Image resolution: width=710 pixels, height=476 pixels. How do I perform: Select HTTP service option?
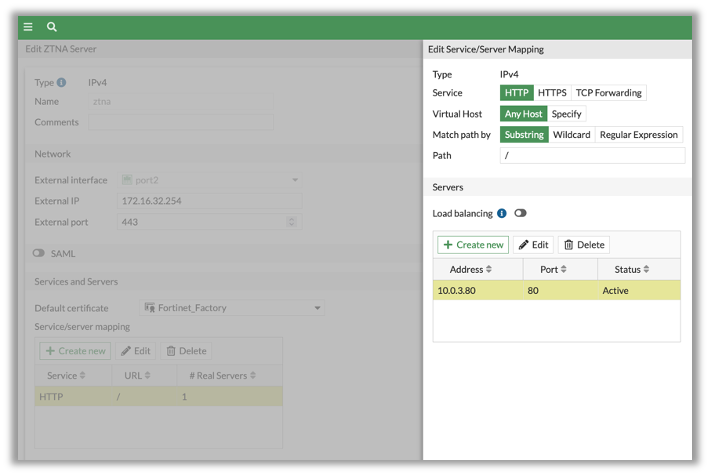(517, 93)
